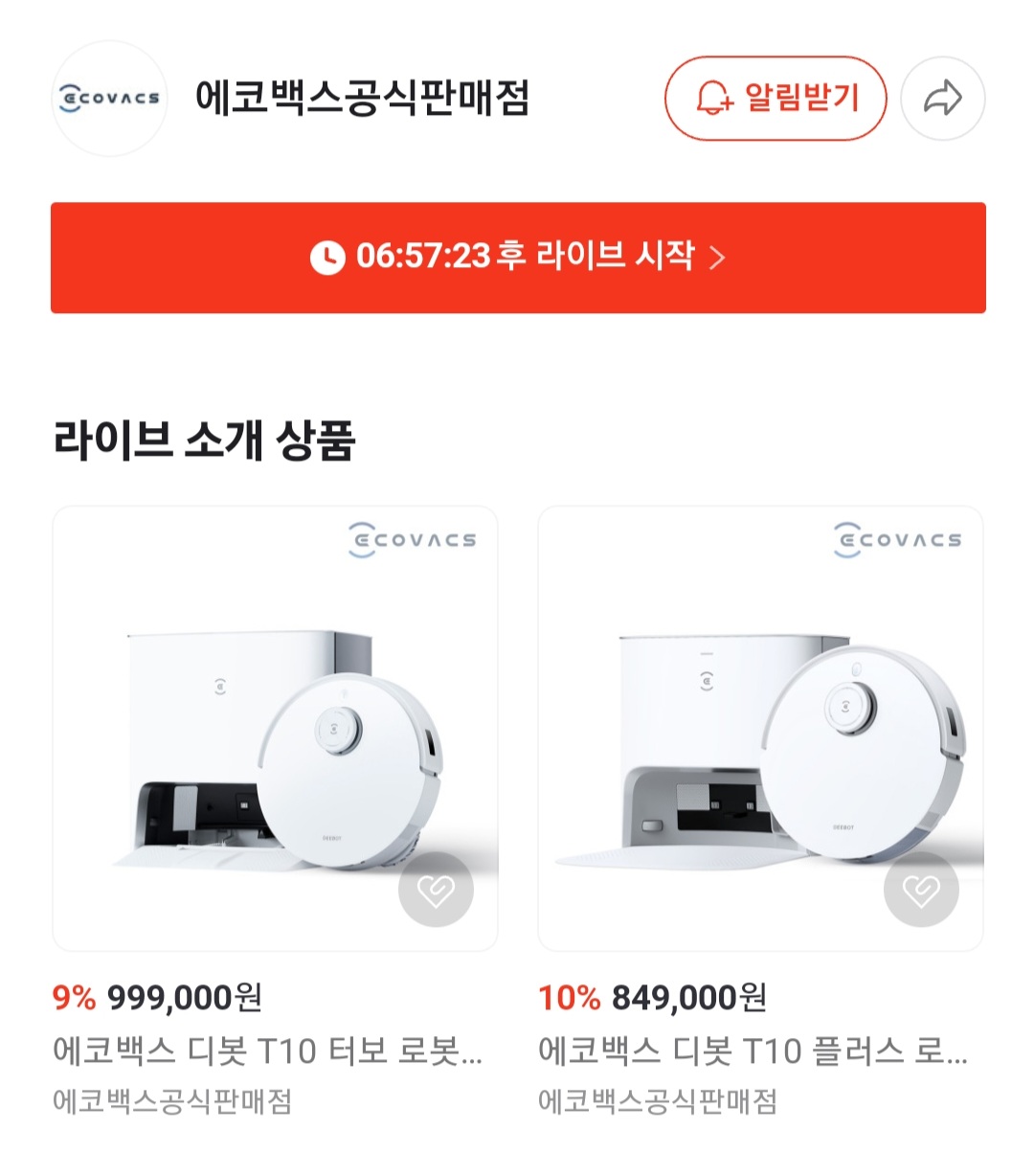This screenshot has width=1034, height=1176.
Task: Click Ecovacs logo on first product card
Action: [x=412, y=539]
